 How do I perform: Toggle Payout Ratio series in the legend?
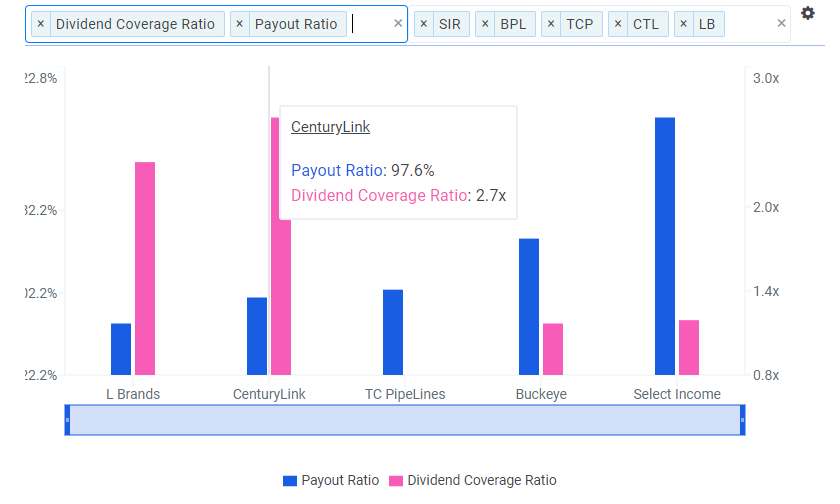pyautogui.click(x=331, y=480)
